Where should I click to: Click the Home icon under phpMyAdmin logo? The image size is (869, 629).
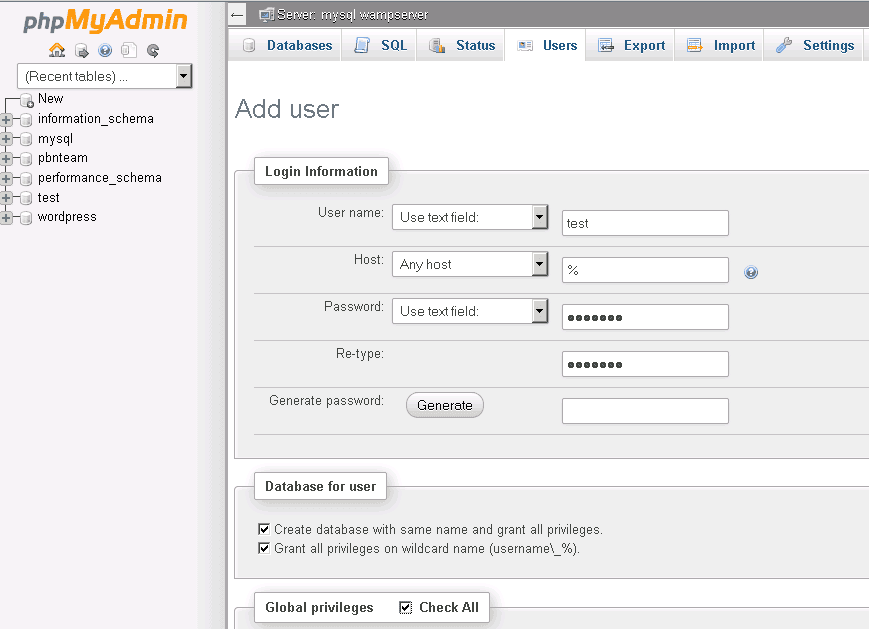coord(57,50)
